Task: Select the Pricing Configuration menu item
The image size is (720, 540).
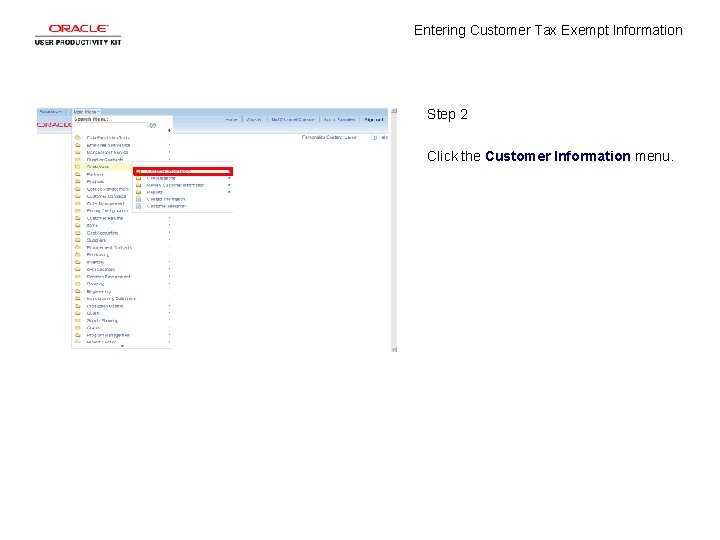Action: point(107,211)
